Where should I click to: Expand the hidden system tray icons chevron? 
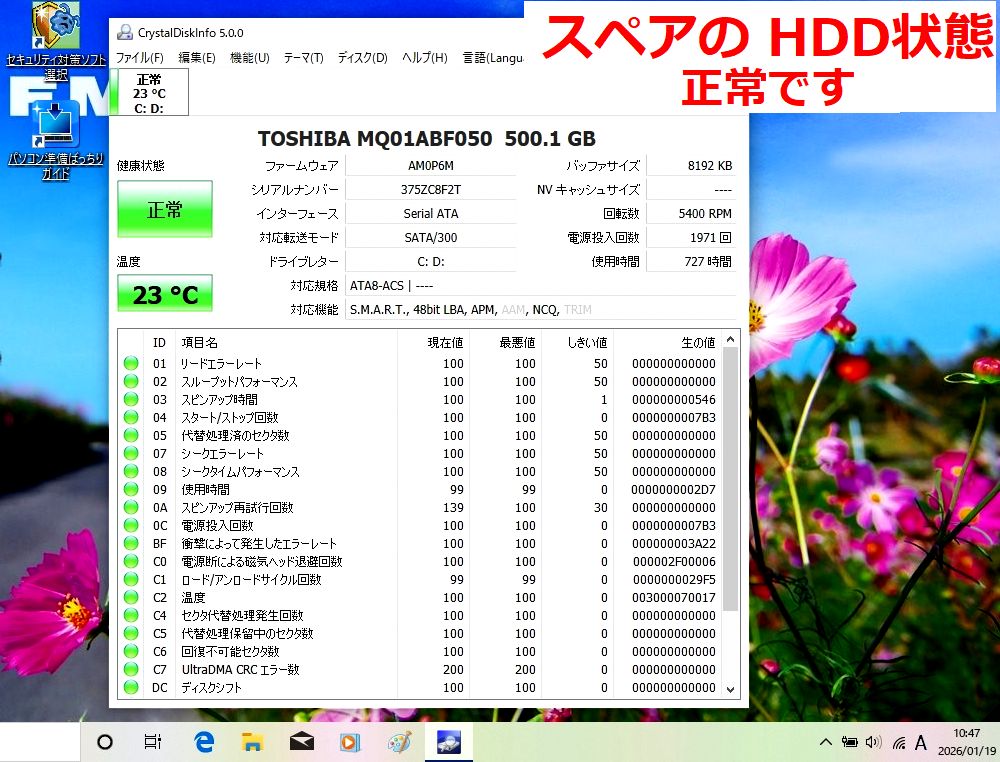pyautogui.click(x=825, y=742)
